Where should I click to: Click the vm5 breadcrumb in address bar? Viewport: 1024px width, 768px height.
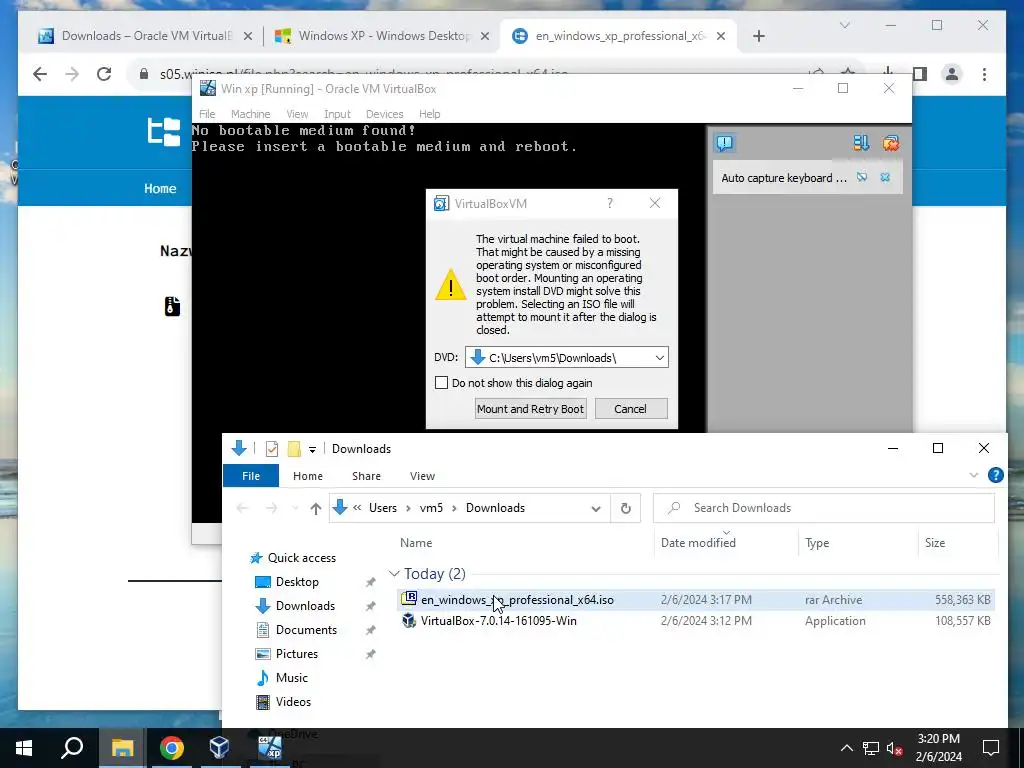[x=431, y=508]
